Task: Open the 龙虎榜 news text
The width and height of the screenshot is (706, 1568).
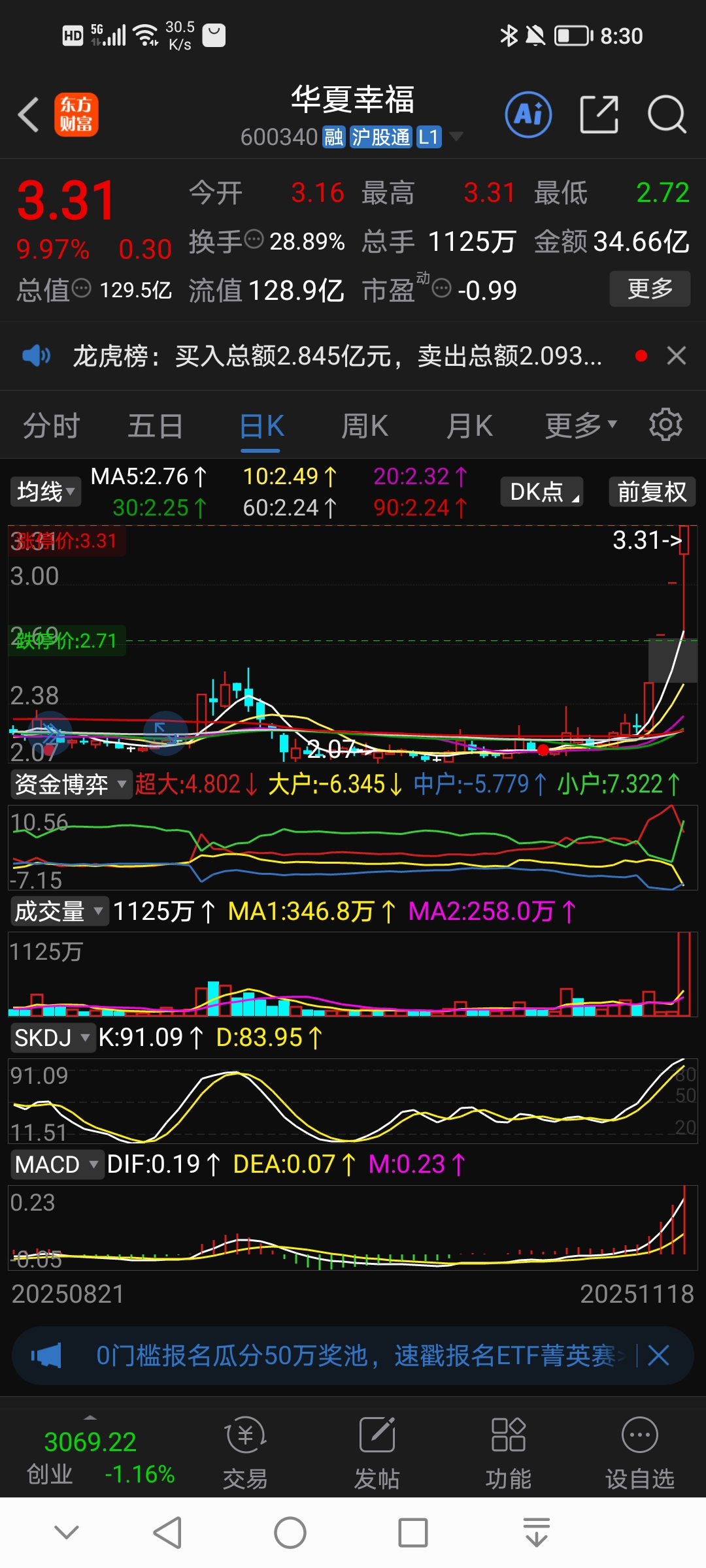Action: (337, 355)
